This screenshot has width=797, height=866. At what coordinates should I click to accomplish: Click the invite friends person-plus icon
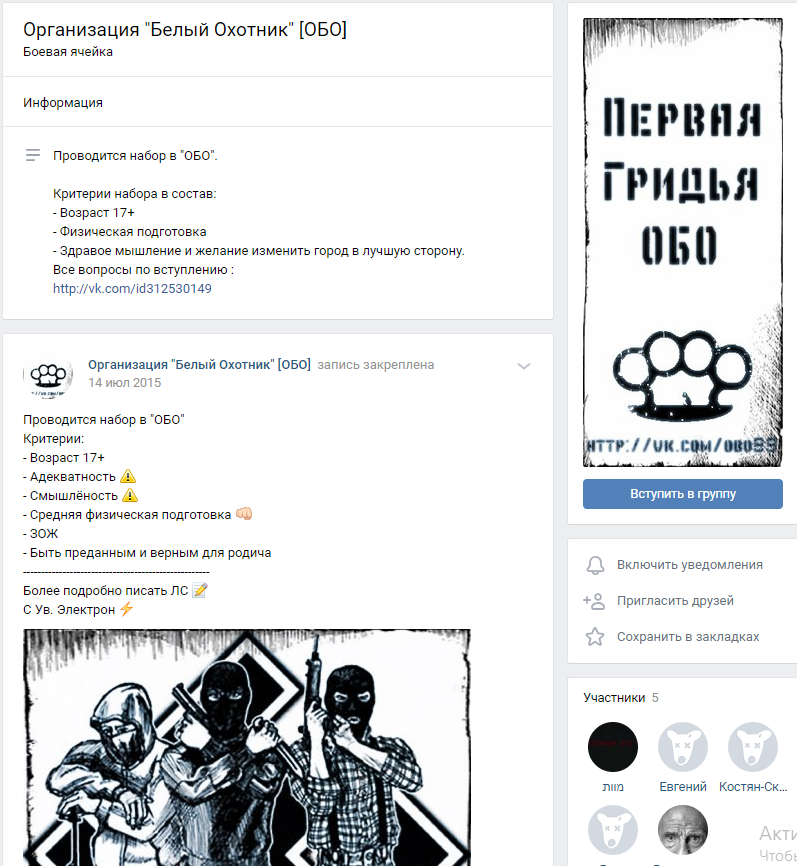(x=594, y=601)
